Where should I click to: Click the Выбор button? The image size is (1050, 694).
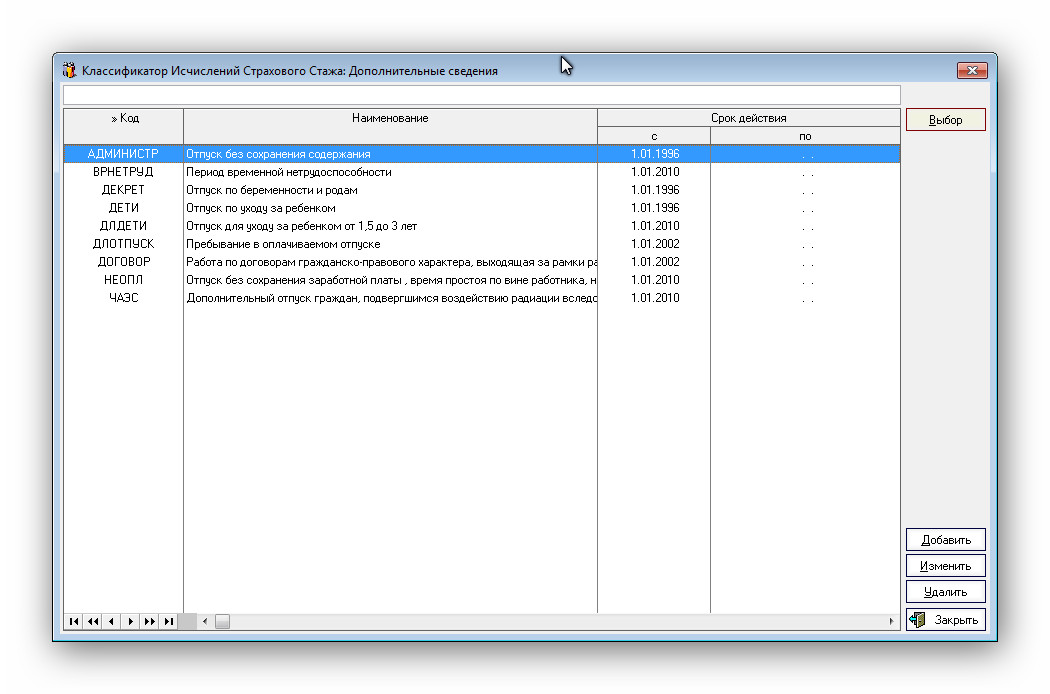(x=945, y=120)
